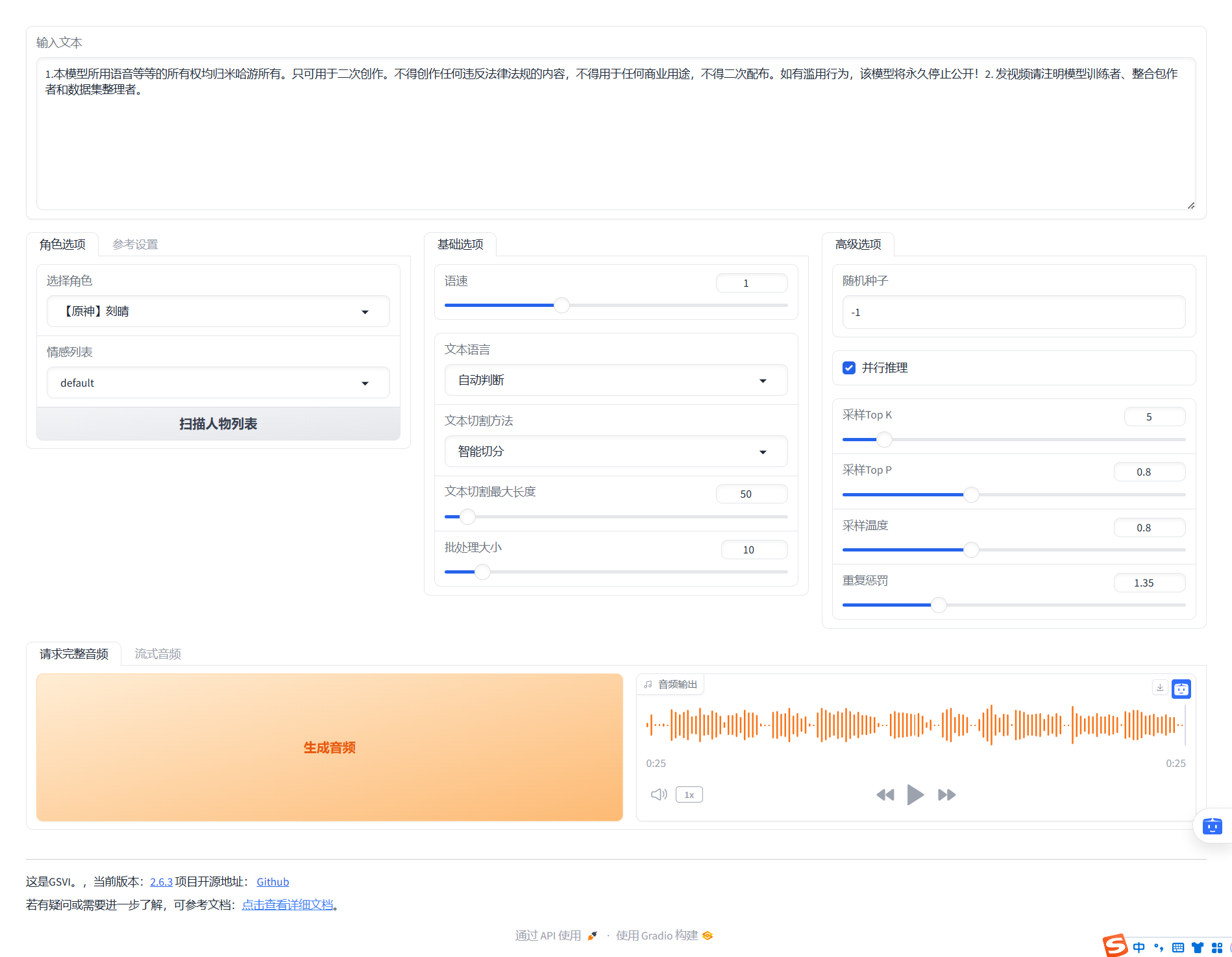The image size is (1232, 957).
Task: Click the 生成音频 button
Action: click(330, 747)
